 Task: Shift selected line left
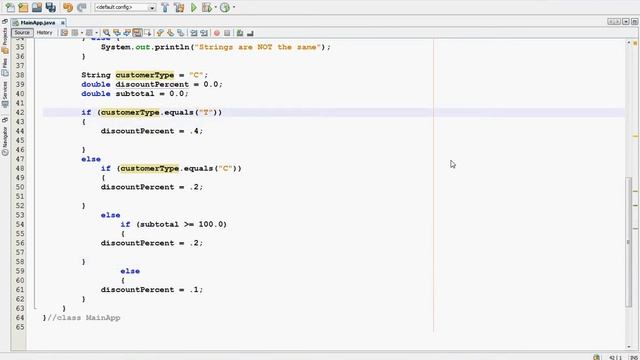click(x=193, y=33)
